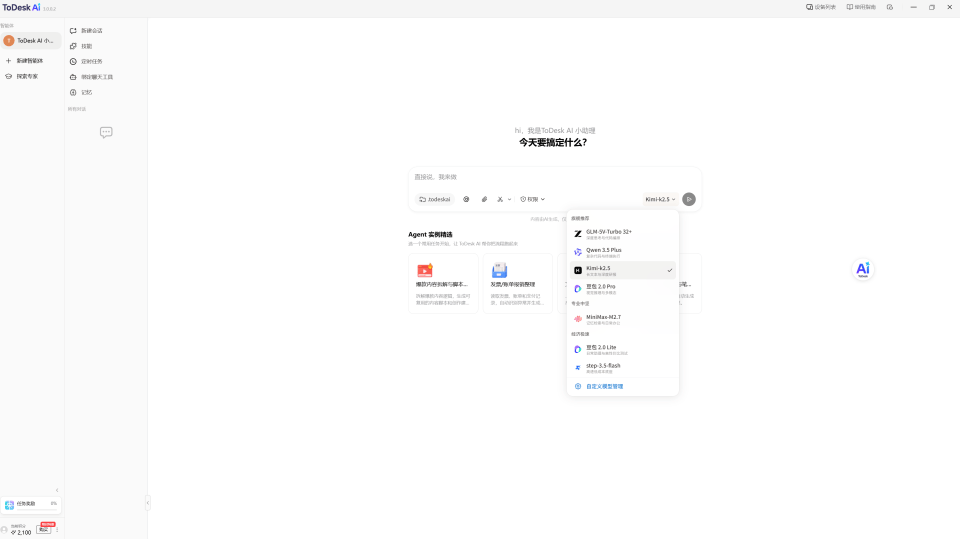Screen dimensions: 960x539
Task: Click the message input field
Action: 555,177
